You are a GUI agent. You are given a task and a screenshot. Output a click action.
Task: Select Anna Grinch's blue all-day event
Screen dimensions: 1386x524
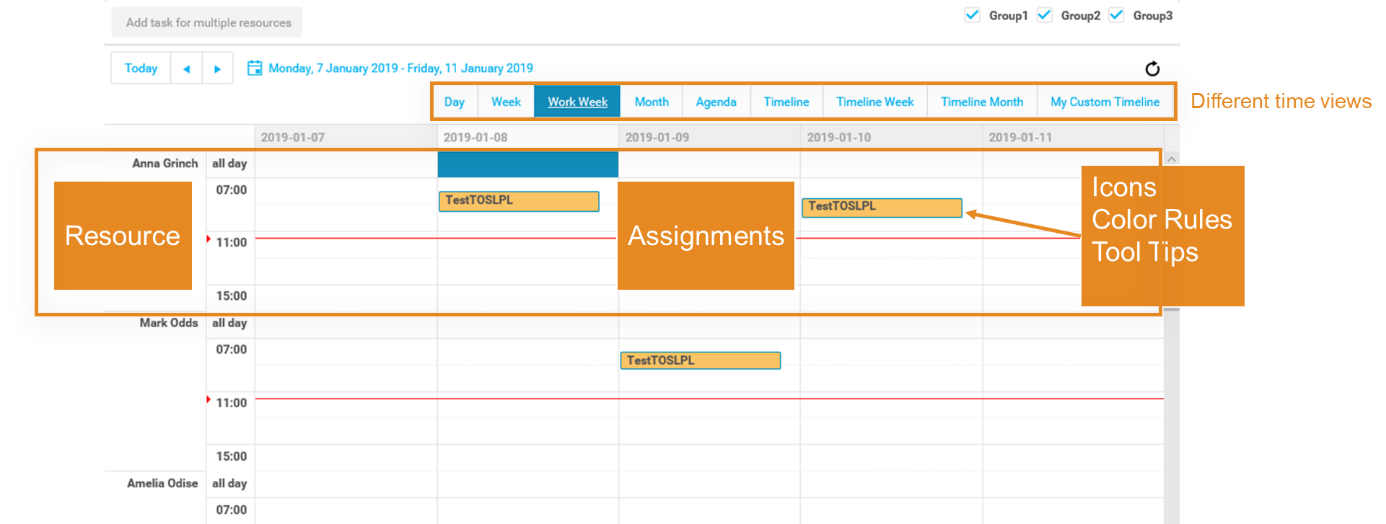528,164
